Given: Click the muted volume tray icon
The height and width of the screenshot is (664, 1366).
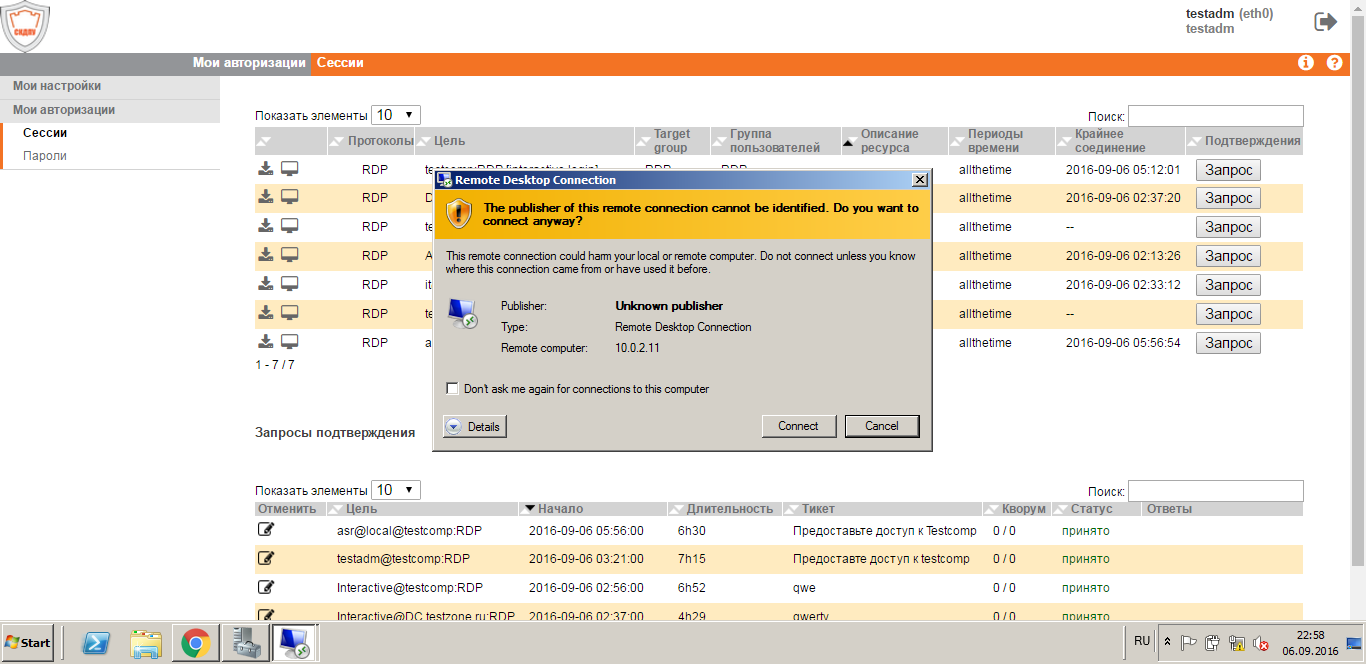Looking at the screenshot, I should click(x=1261, y=643).
